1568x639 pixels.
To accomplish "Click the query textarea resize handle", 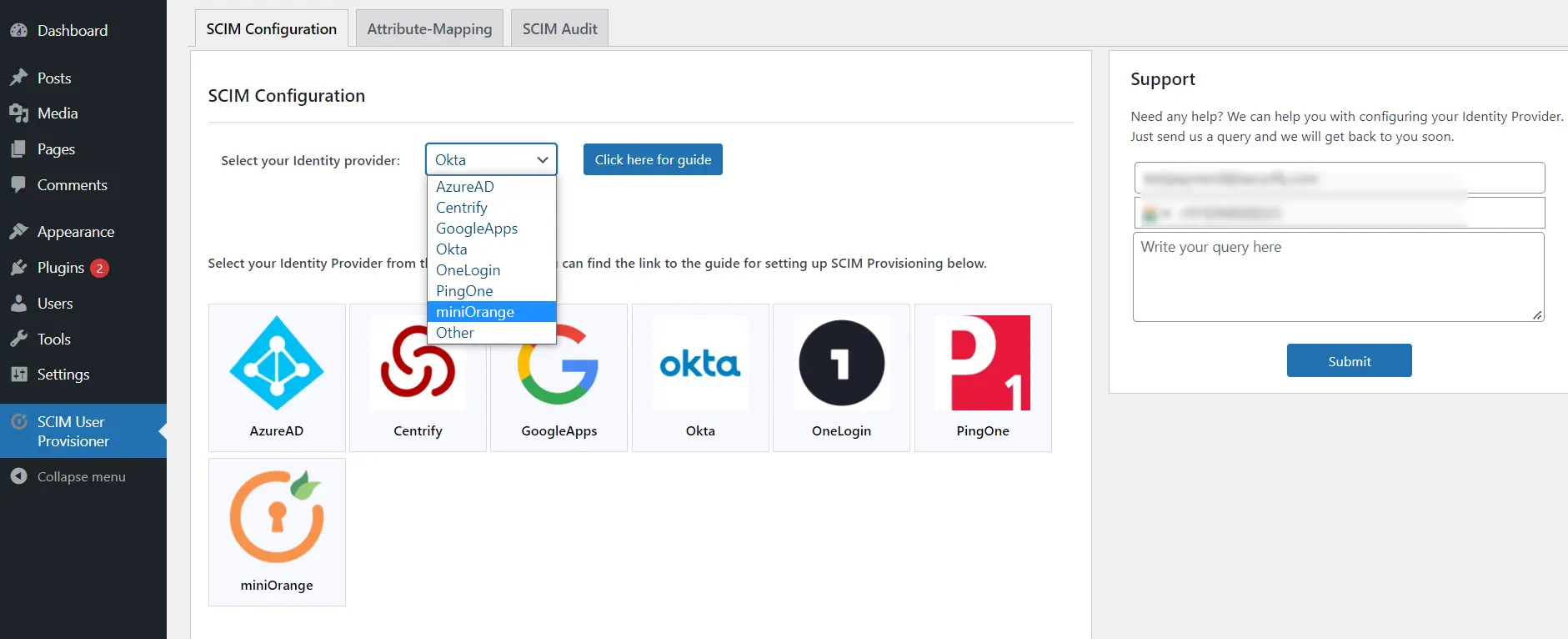I will click(x=1537, y=314).
